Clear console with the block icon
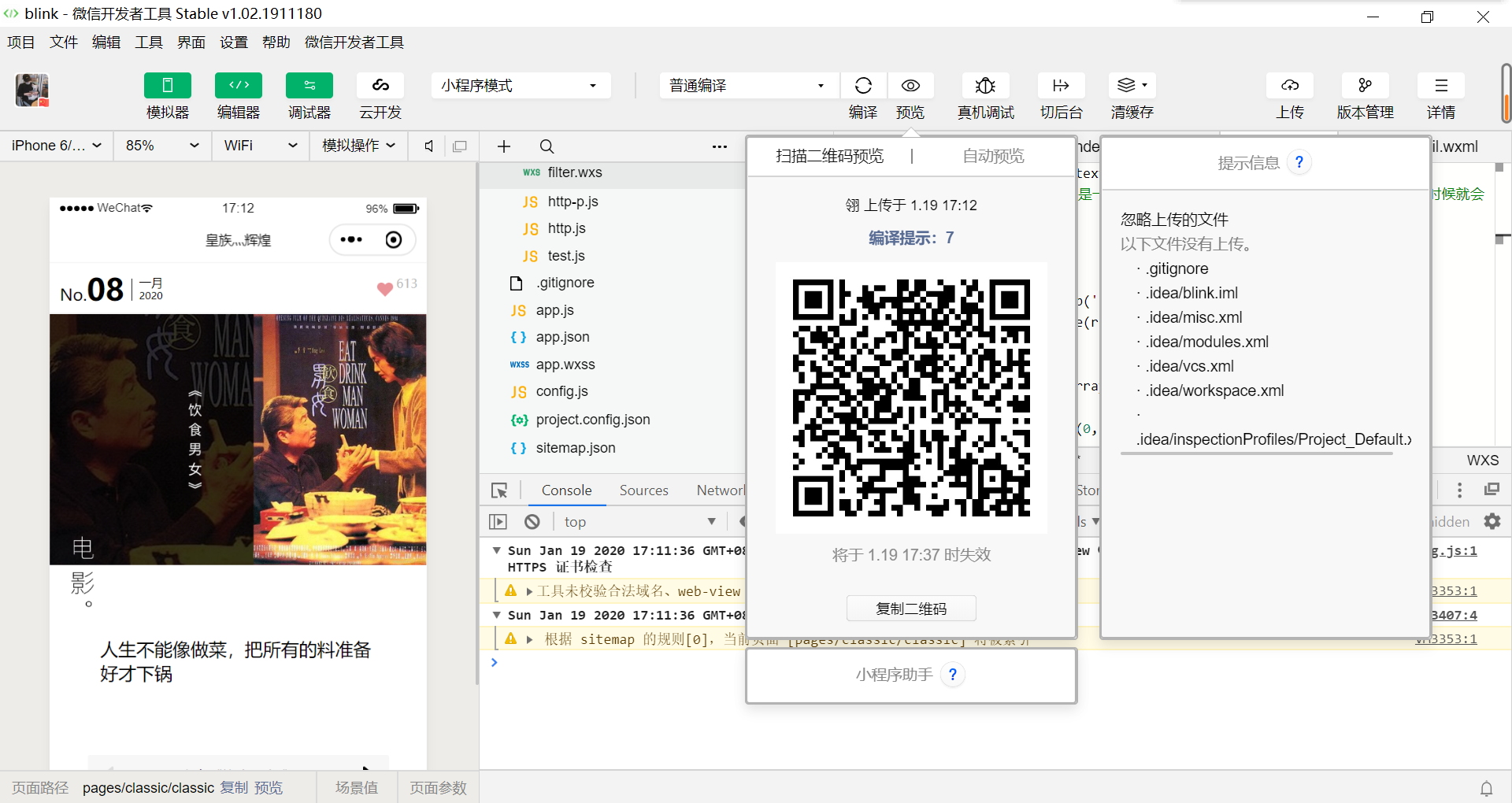The image size is (1512, 803). click(x=532, y=522)
